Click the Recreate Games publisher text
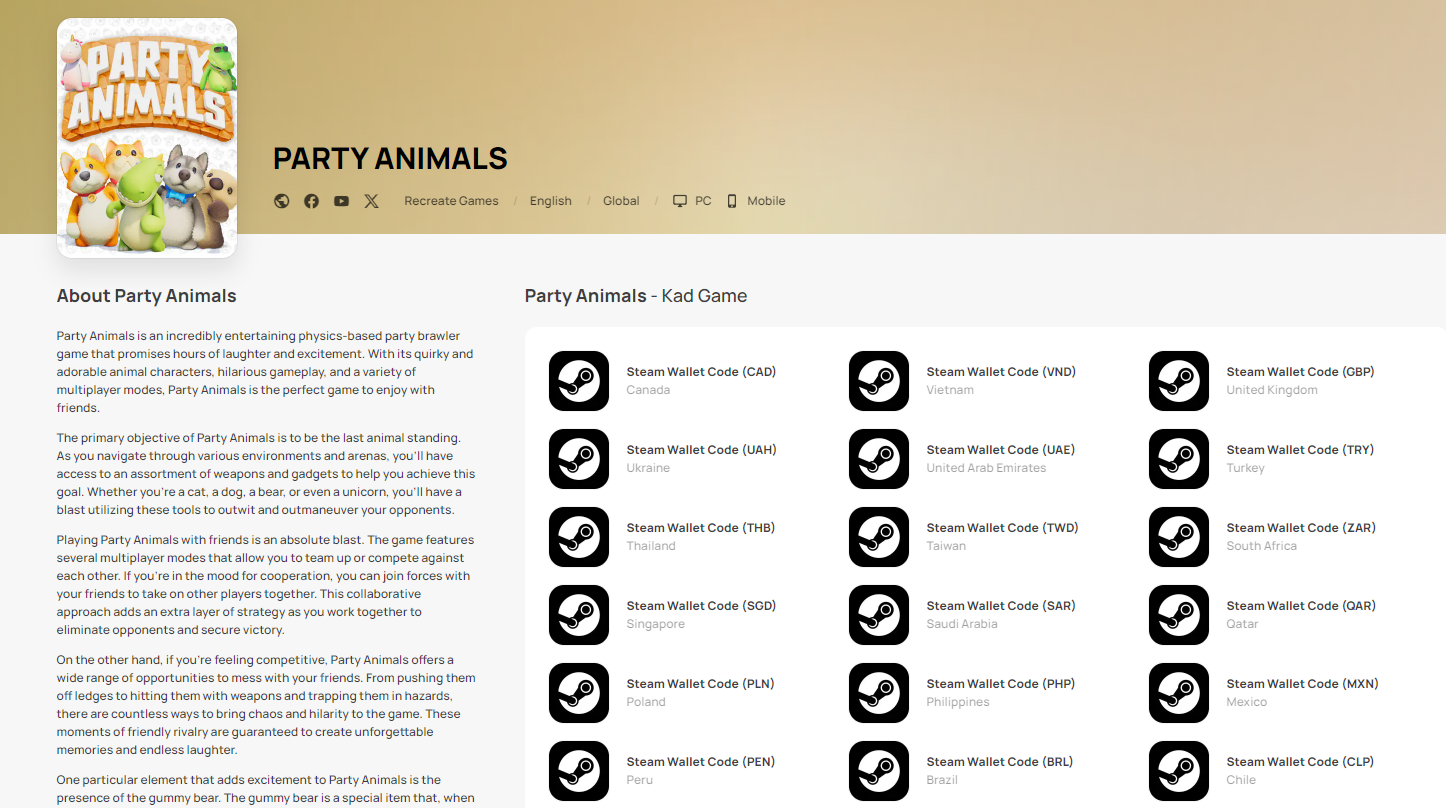 (451, 201)
